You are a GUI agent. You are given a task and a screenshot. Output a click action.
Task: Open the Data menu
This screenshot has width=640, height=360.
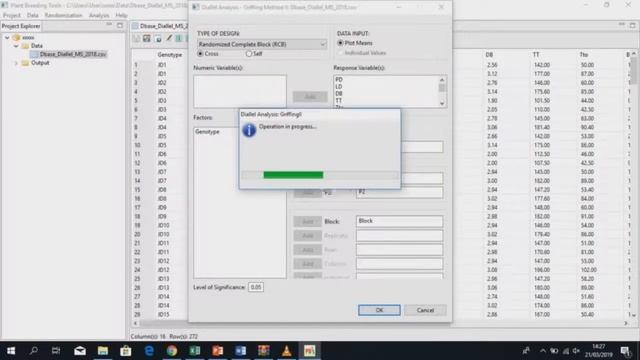coord(33,15)
